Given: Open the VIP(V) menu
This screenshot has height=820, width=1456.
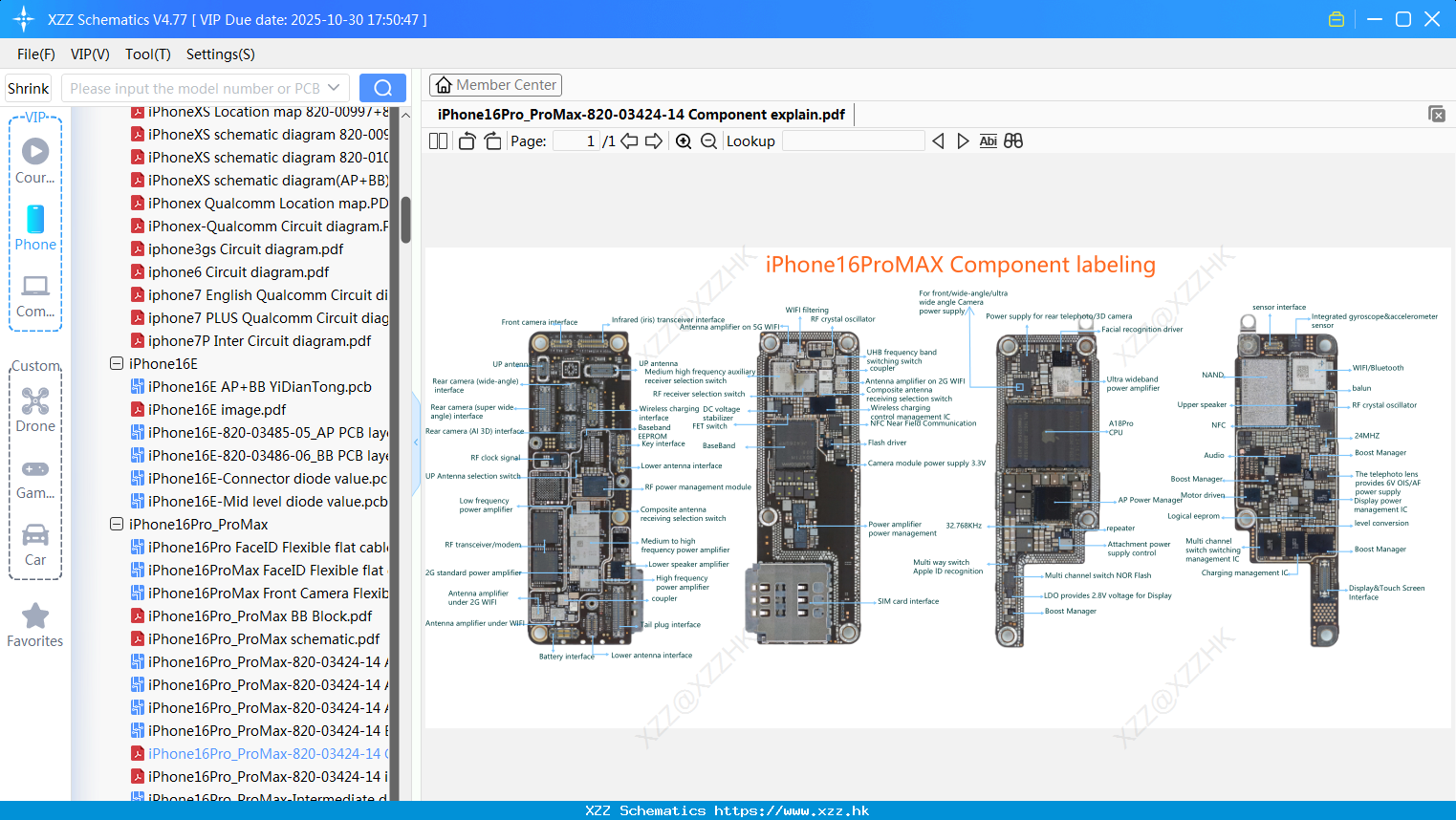Looking at the screenshot, I should (x=90, y=54).
